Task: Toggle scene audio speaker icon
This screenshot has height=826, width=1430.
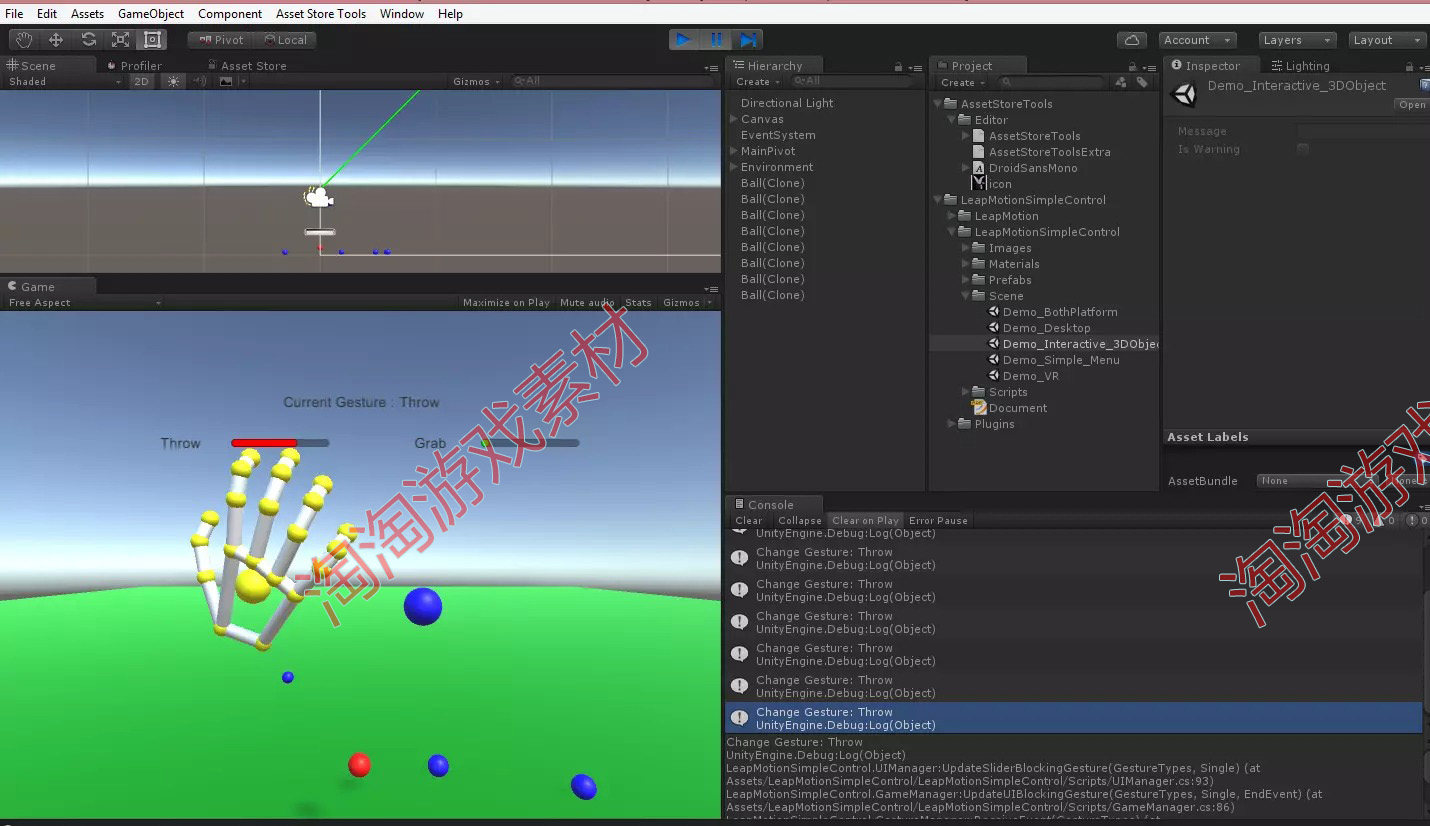Action: (199, 81)
